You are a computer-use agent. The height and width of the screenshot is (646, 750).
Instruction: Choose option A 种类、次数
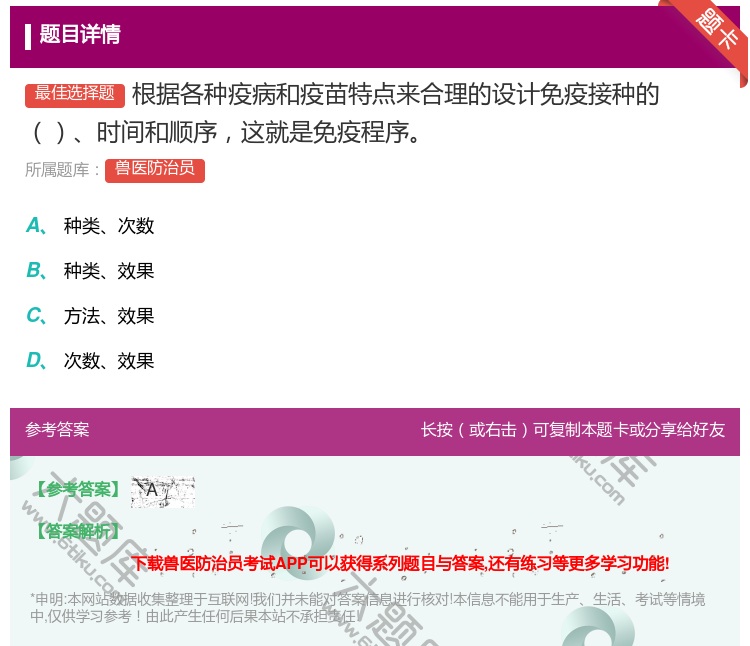[x=90, y=226]
